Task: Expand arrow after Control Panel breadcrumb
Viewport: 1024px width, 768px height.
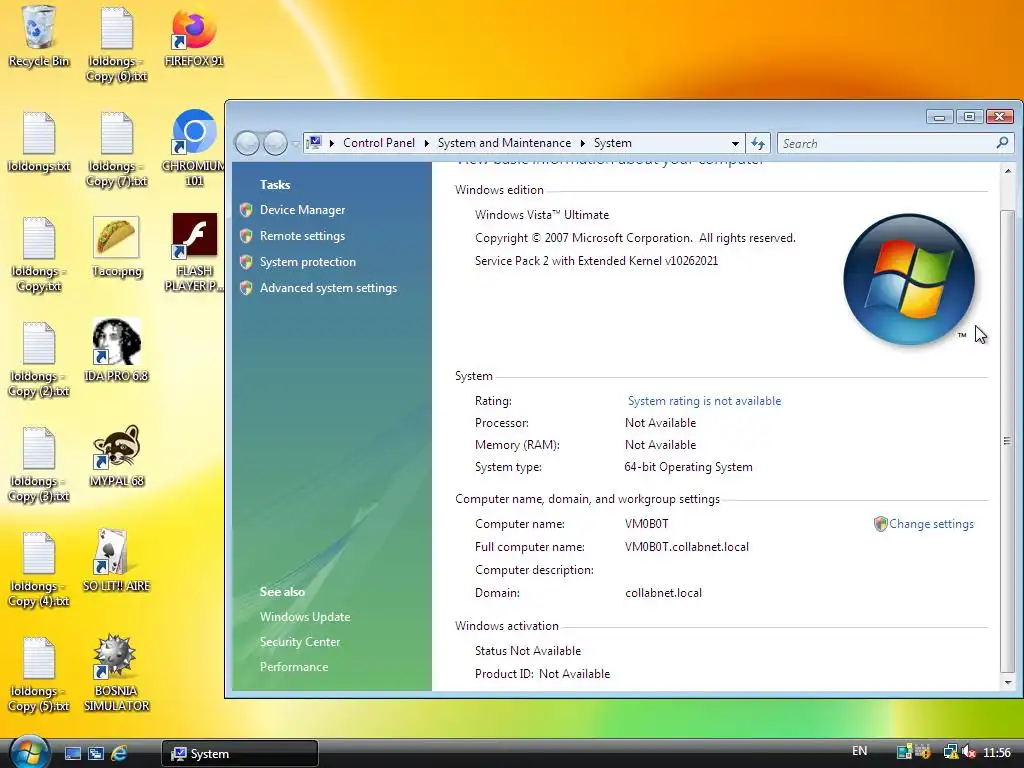Action: pyautogui.click(x=426, y=143)
